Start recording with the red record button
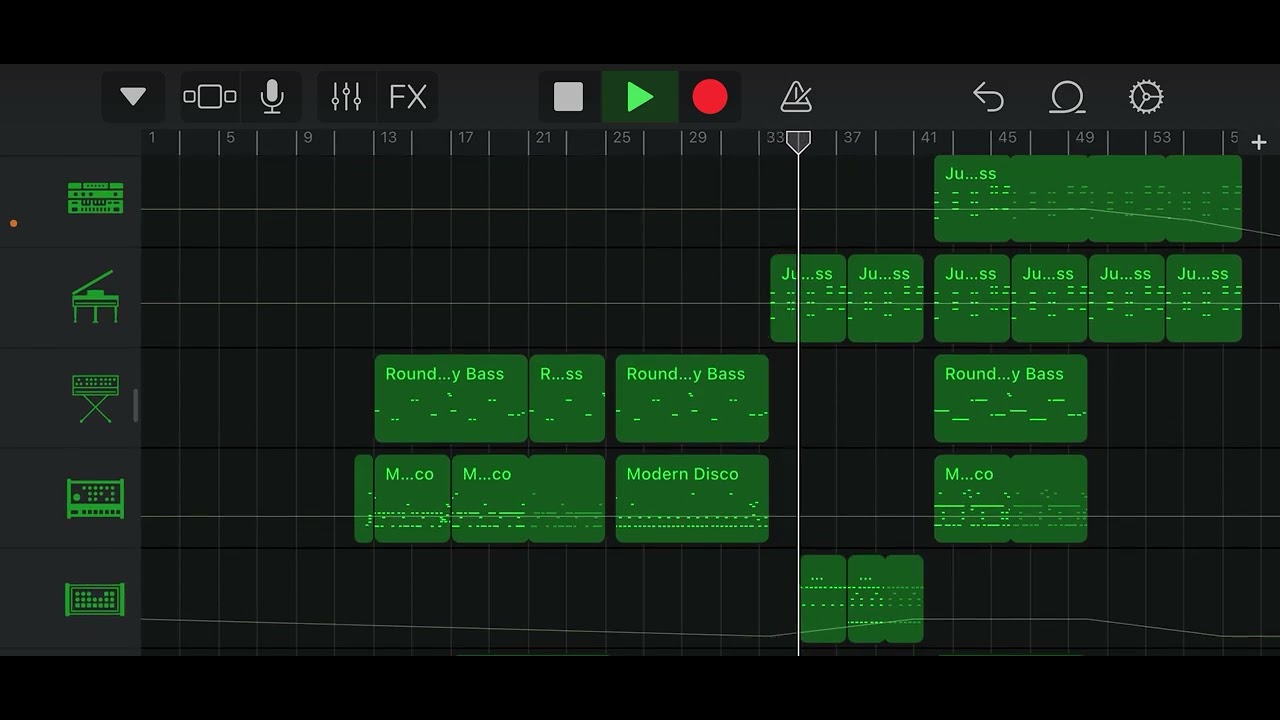 (710, 97)
